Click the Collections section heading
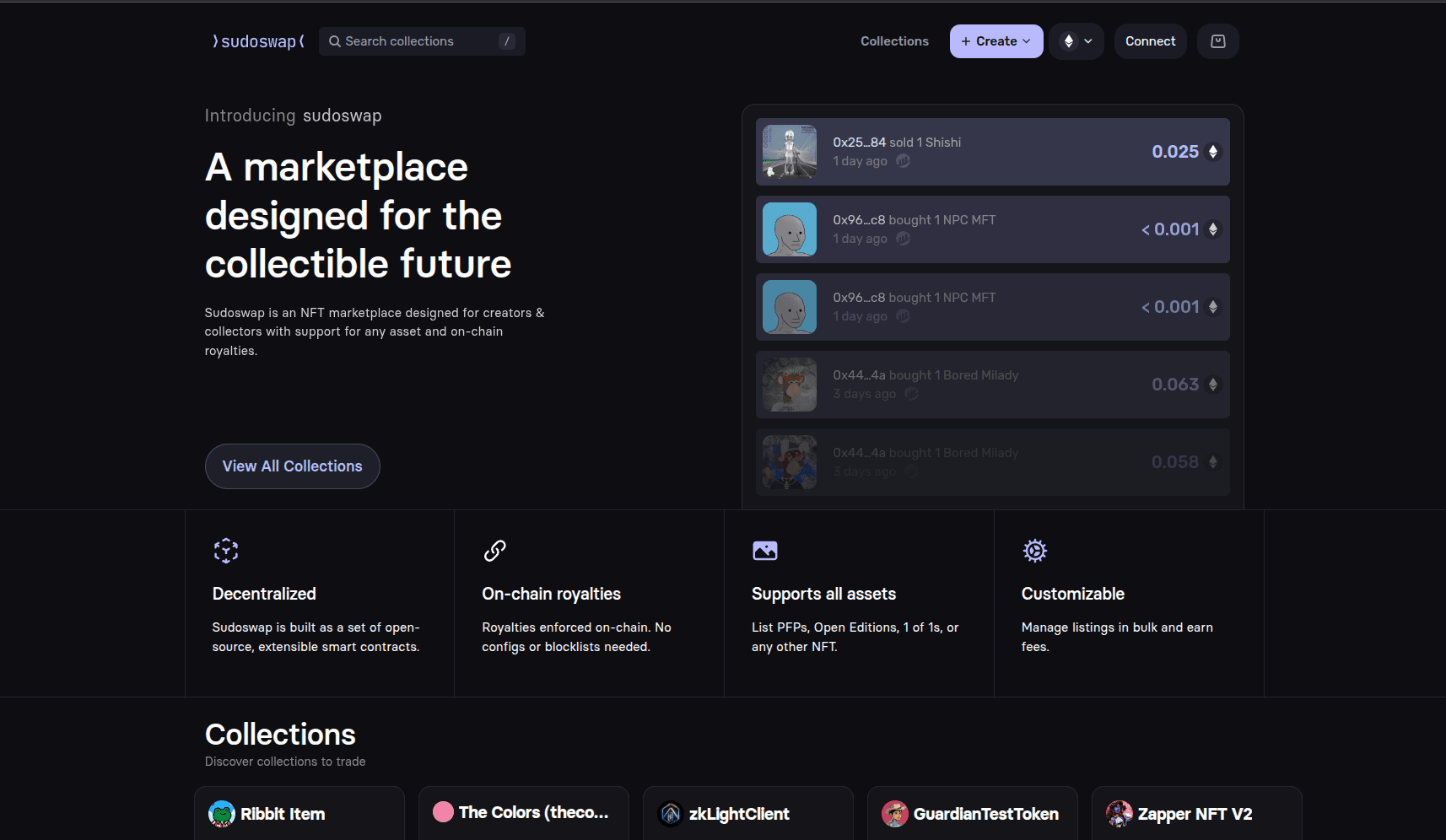Screen dimensions: 1446x840 280,735
